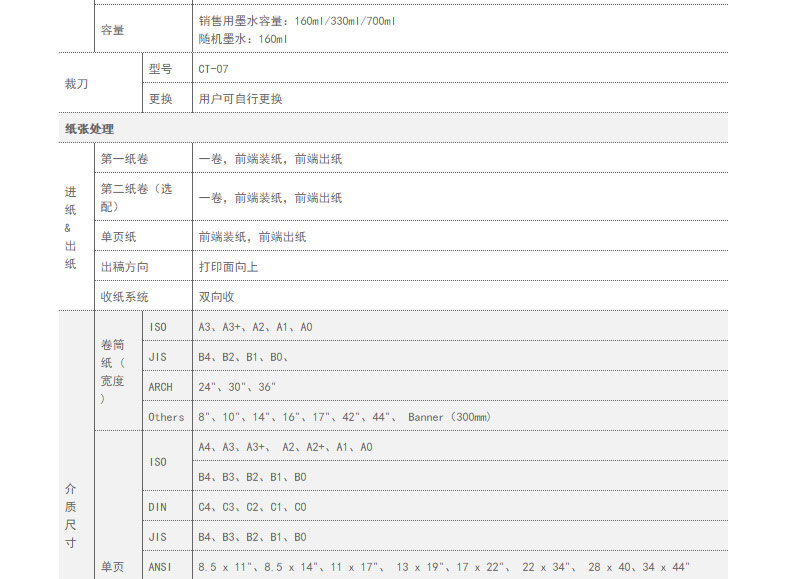This screenshot has width=790, height=579.
Task: Click the CT-07 cutter model value
Action: point(215,69)
